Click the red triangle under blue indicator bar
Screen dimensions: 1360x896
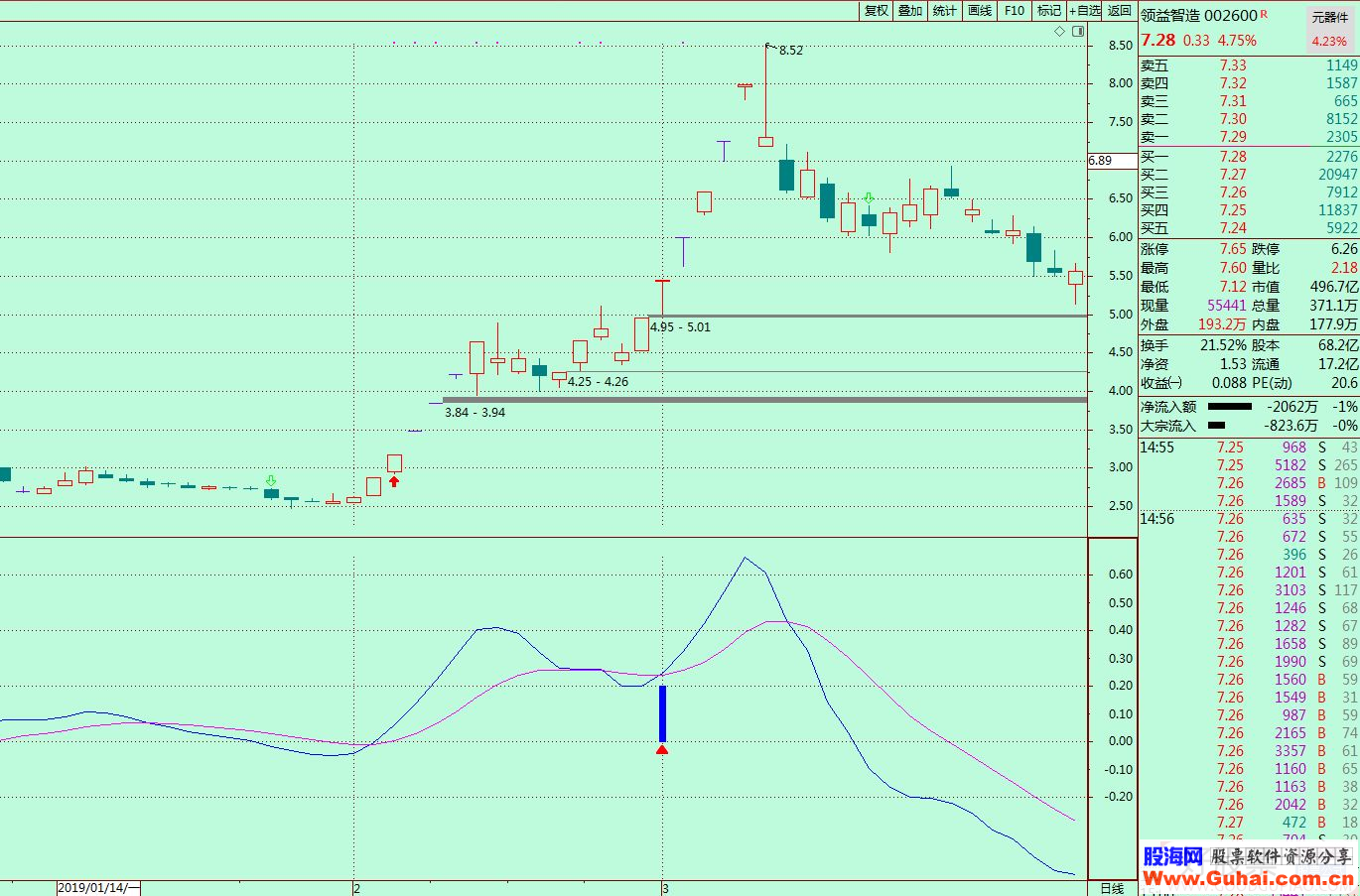click(x=662, y=749)
